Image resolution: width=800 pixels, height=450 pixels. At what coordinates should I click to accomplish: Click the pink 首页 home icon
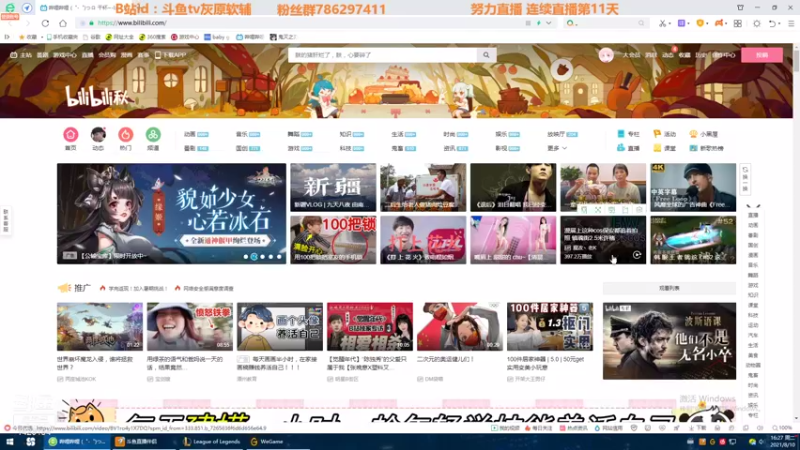click(70, 134)
